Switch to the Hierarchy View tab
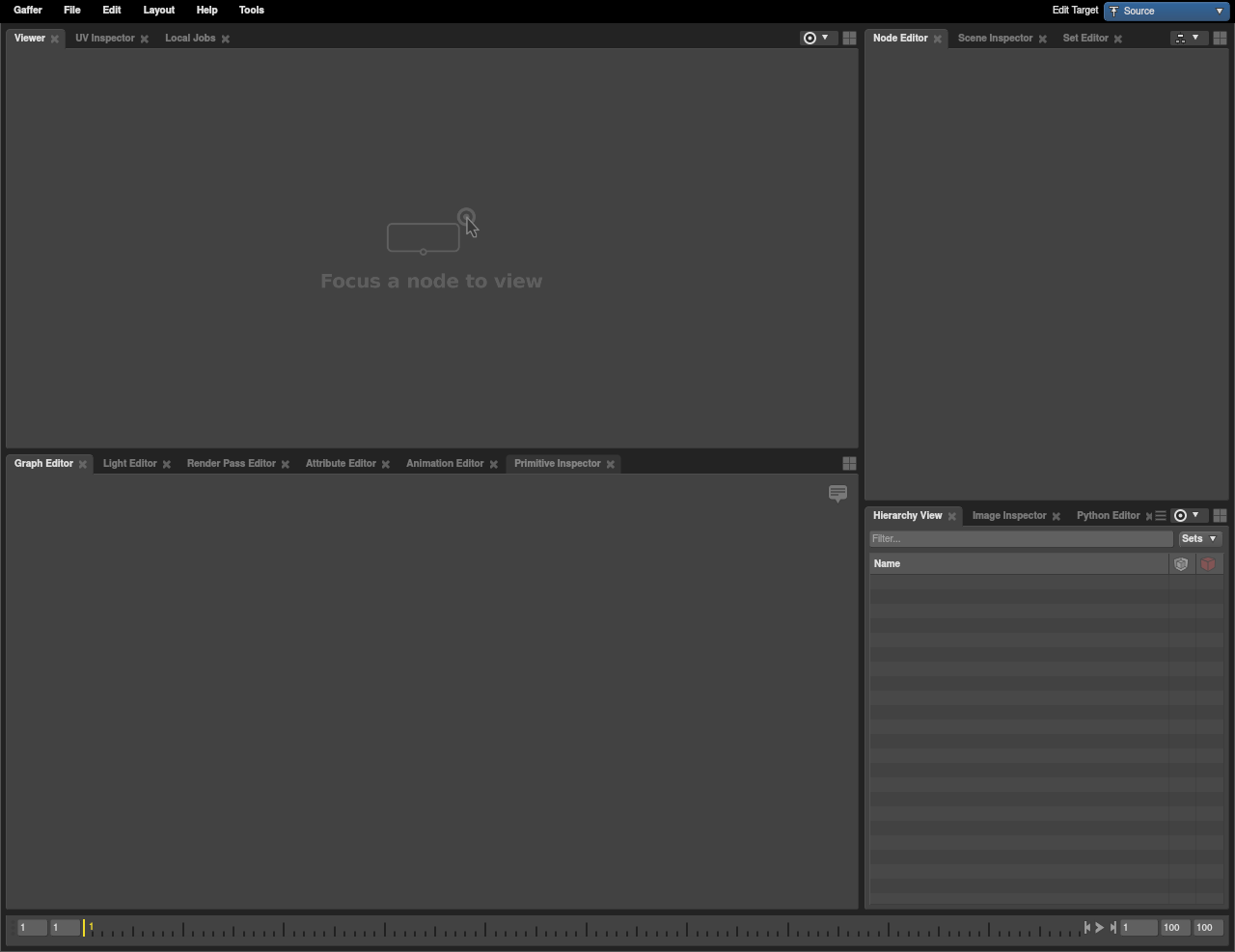 click(x=907, y=515)
